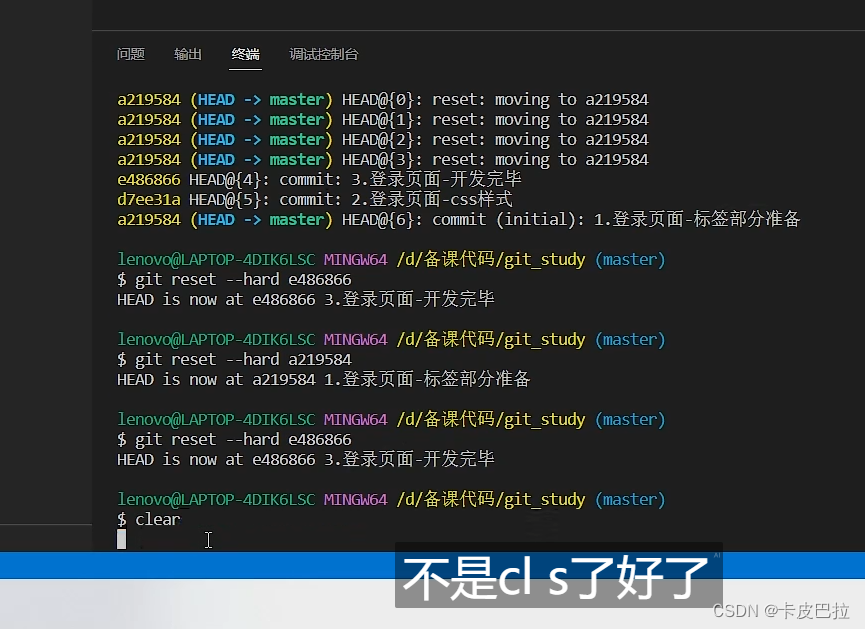Switch to the 输出 tab

188,54
